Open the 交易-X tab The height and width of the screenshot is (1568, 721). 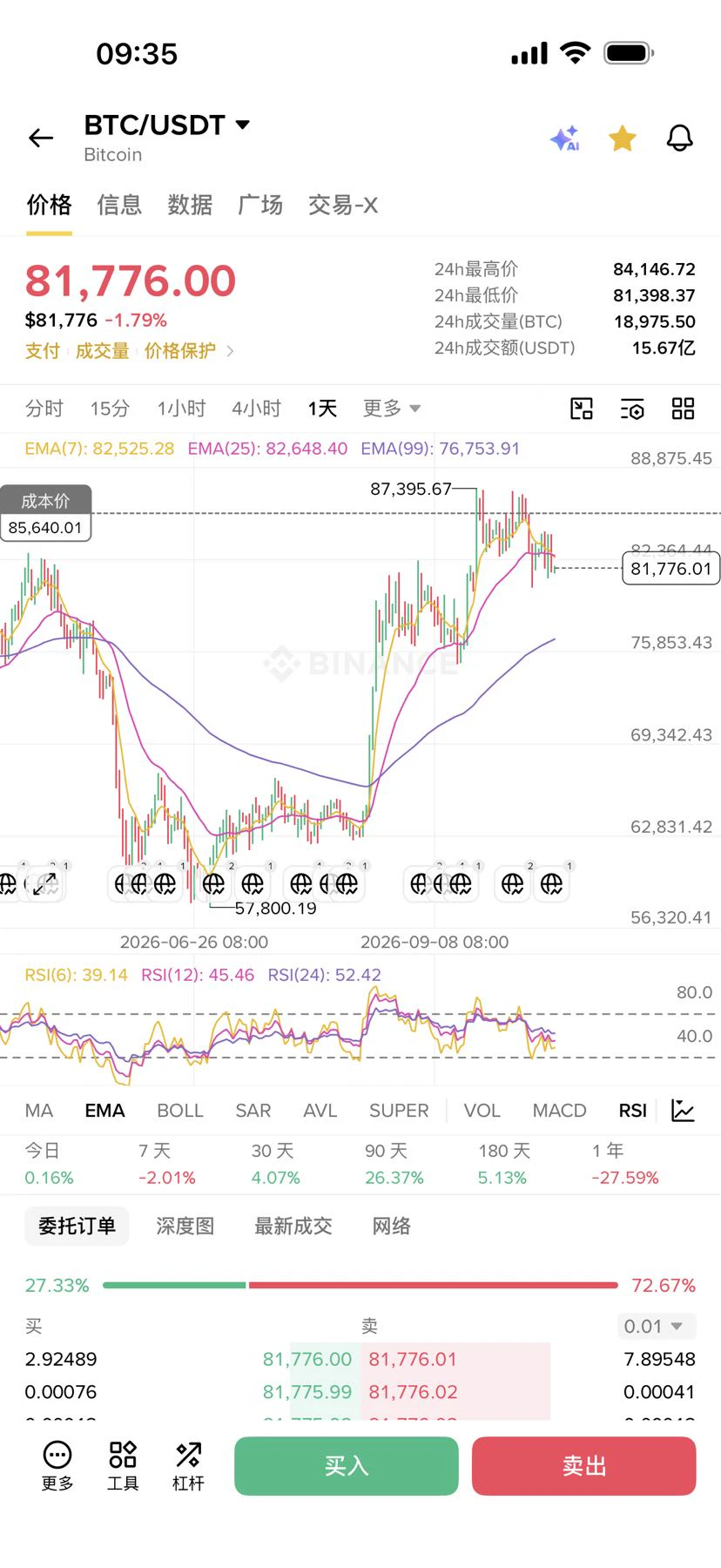pyautogui.click(x=343, y=205)
